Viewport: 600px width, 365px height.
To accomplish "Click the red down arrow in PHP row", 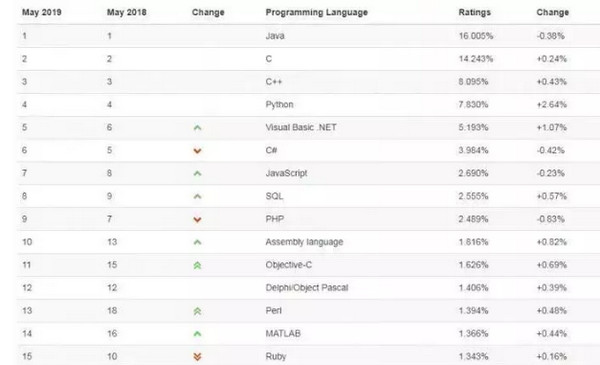I will [197, 220].
